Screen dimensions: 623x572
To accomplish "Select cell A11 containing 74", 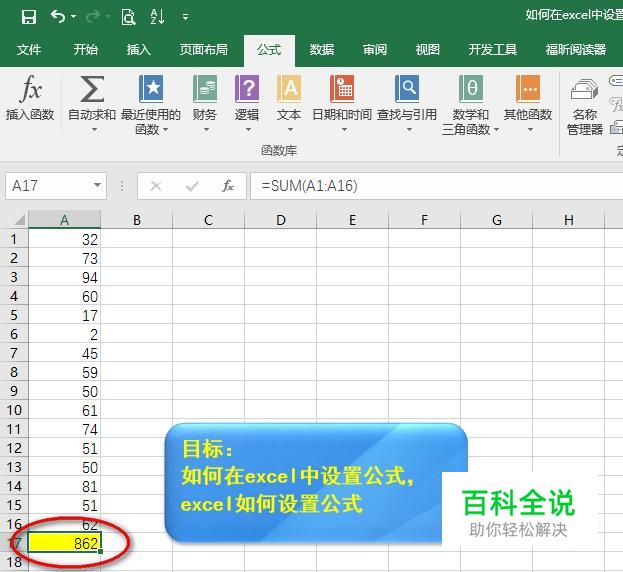I will click(x=65, y=429).
